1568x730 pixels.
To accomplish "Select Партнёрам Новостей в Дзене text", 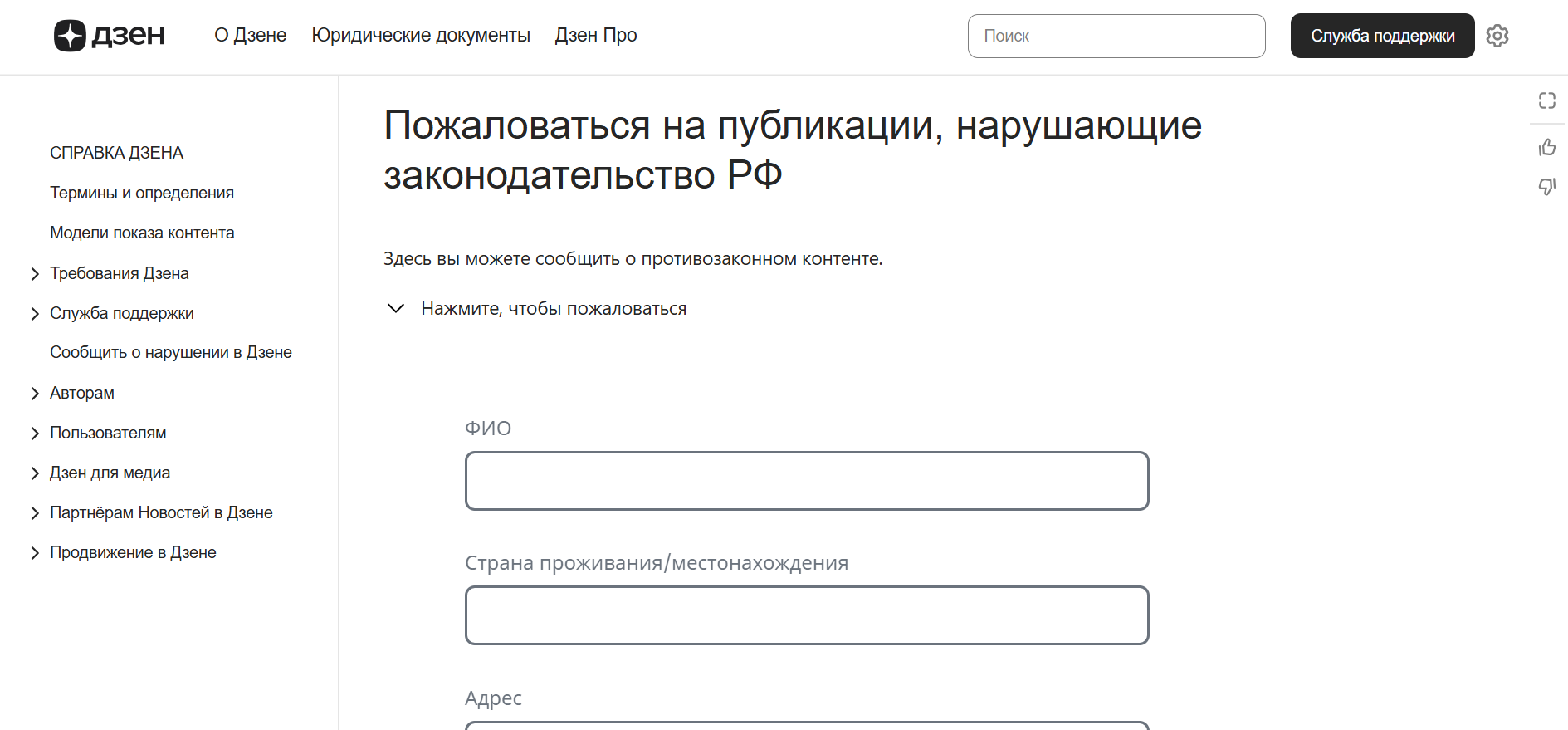I will pos(161,512).
